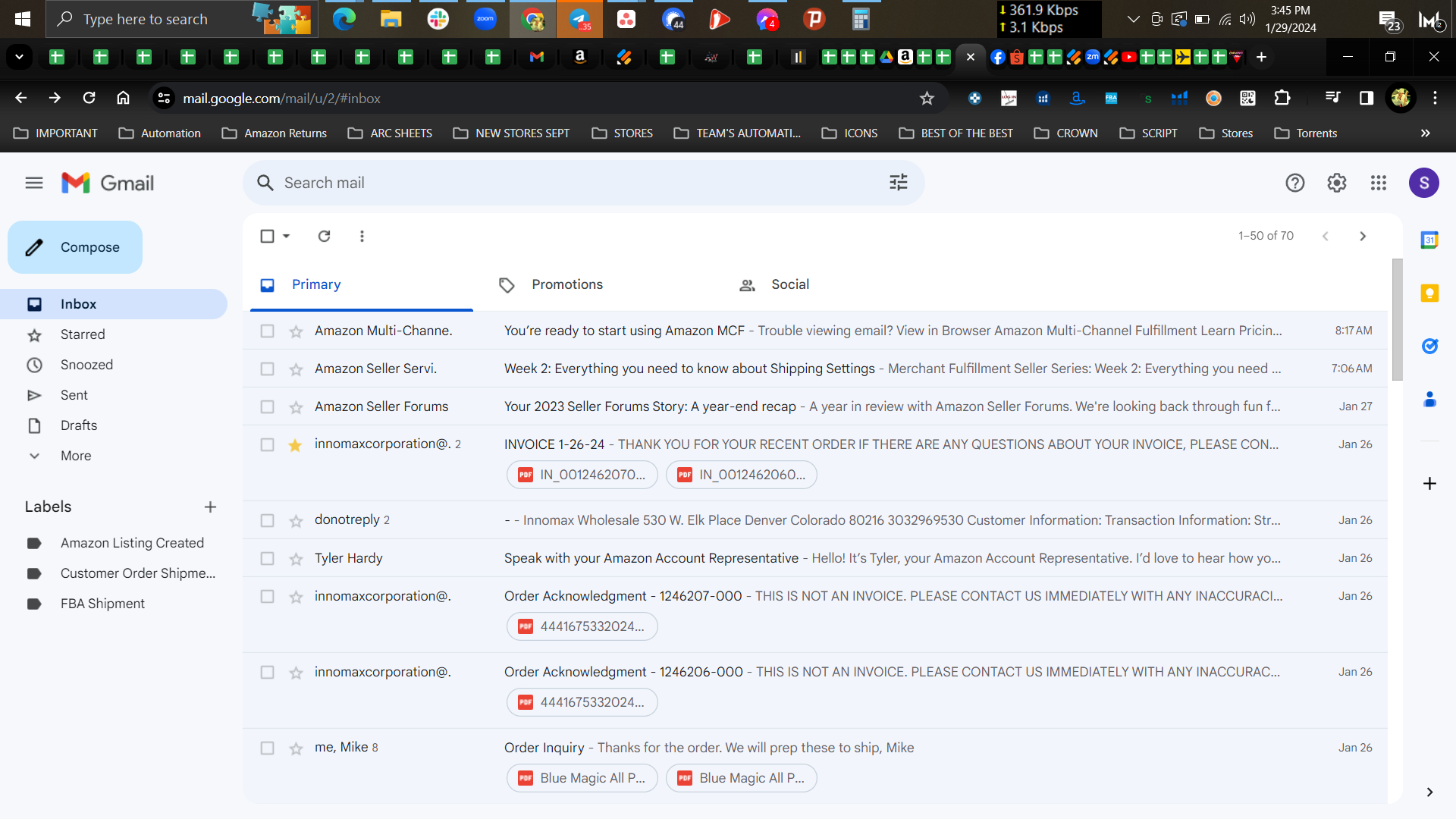
Task: Open the Amazon Listing Created label
Action: point(132,543)
